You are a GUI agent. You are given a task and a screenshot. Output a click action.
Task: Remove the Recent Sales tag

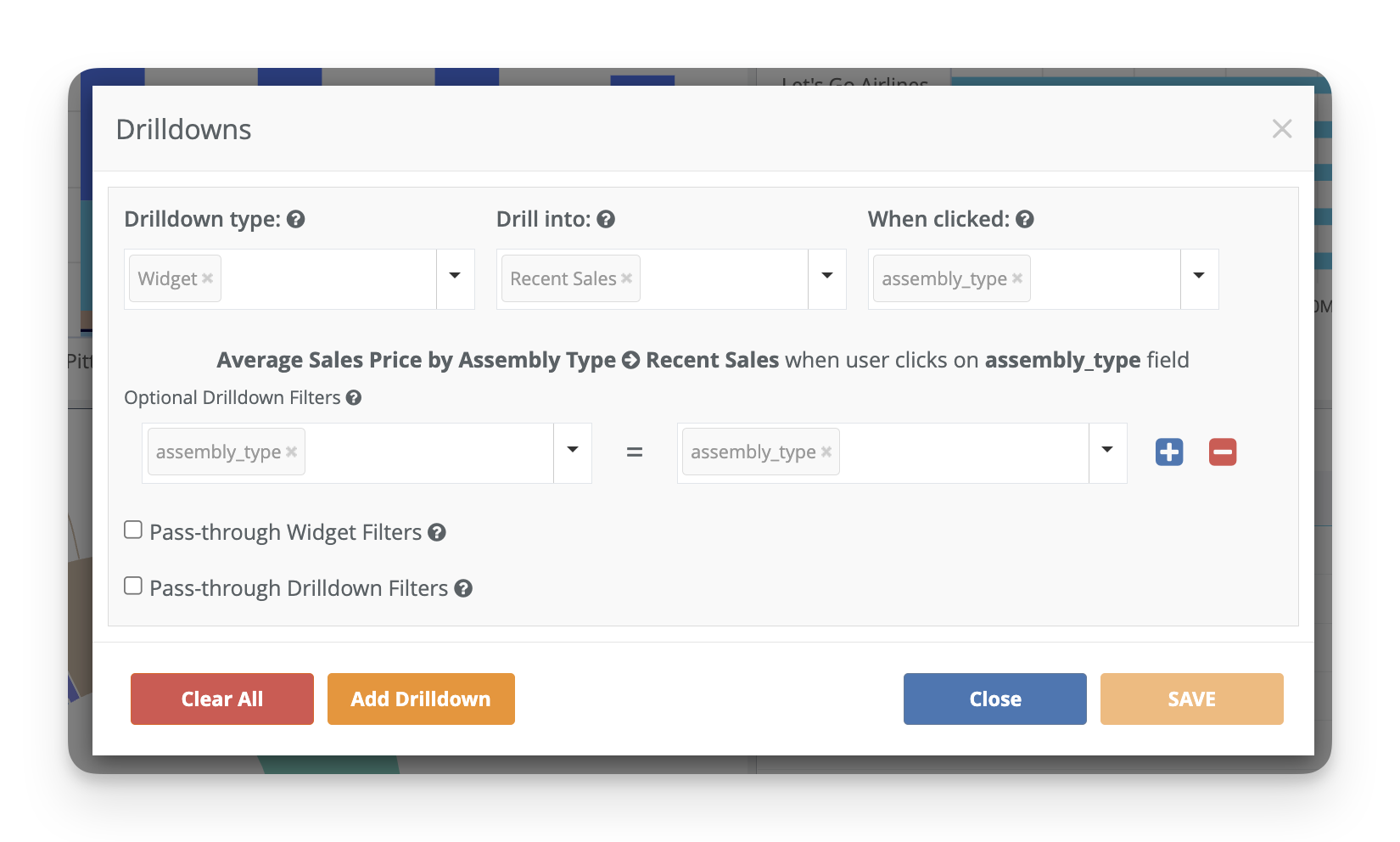[x=627, y=278]
